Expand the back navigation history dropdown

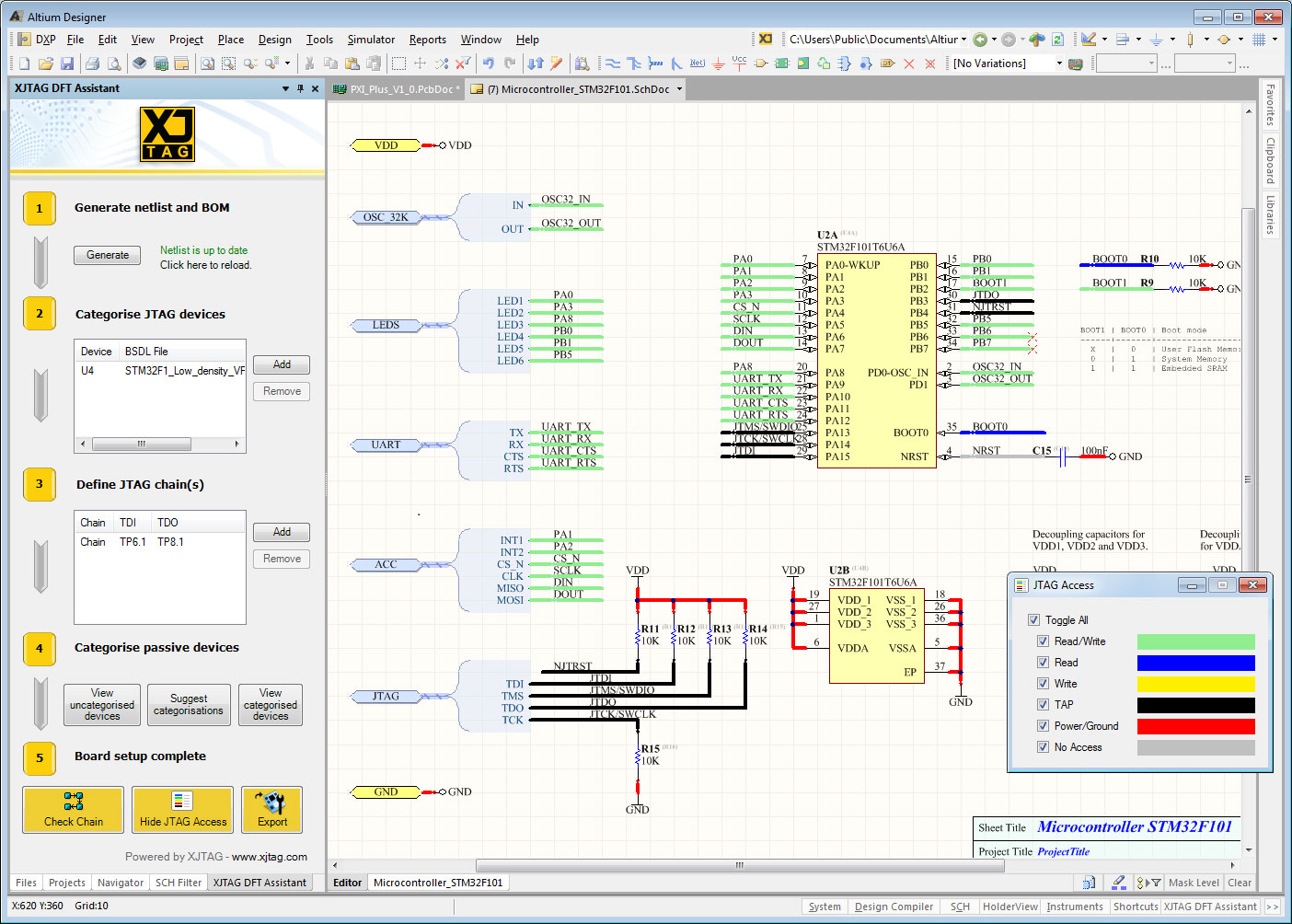coord(994,40)
